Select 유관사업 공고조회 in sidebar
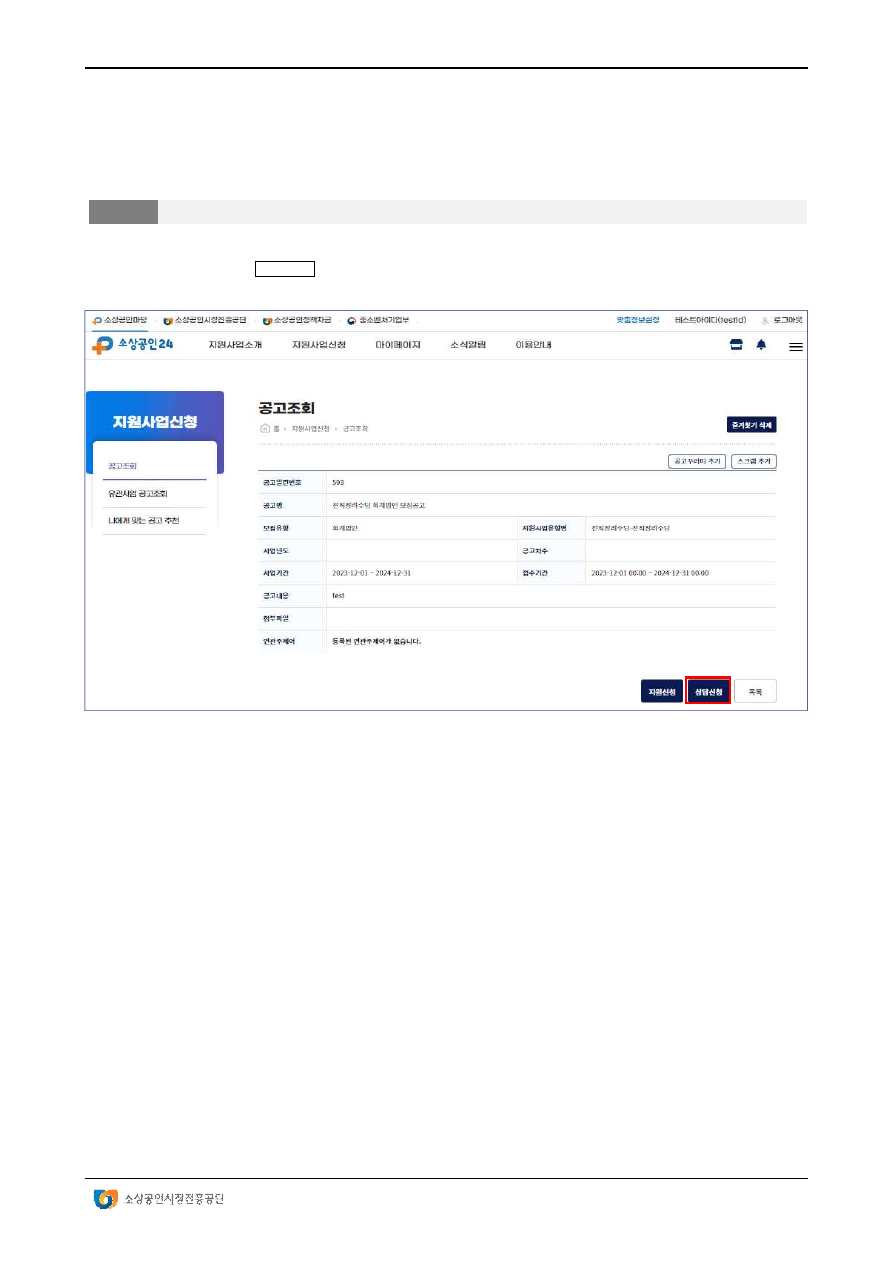This screenshot has height=1262, width=893. click(145, 493)
